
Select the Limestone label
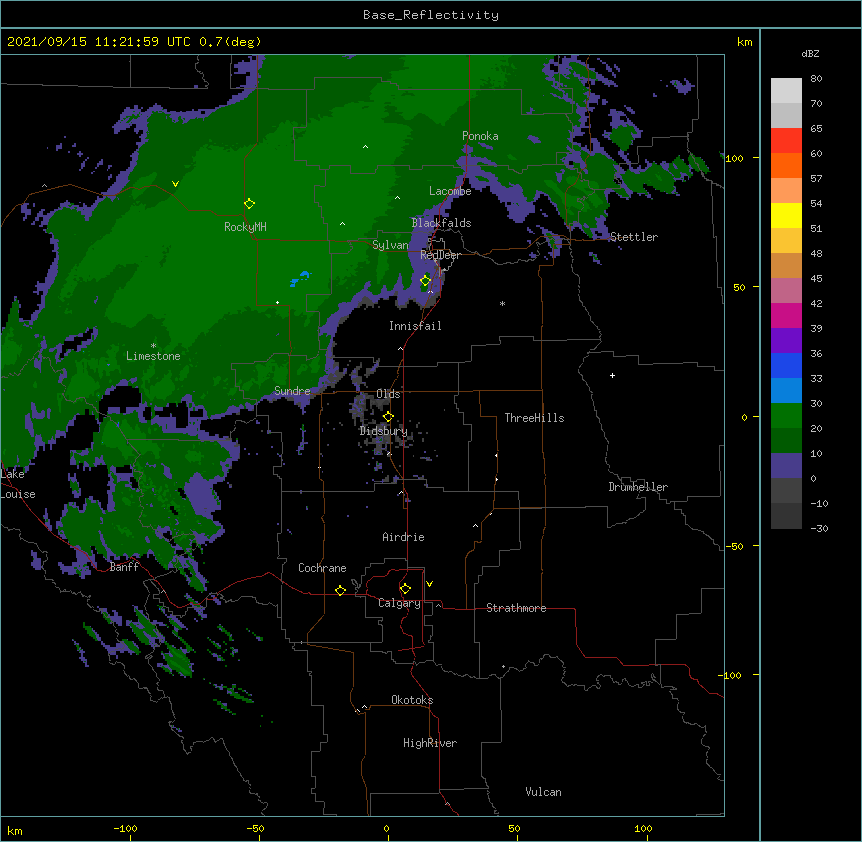click(x=153, y=356)
